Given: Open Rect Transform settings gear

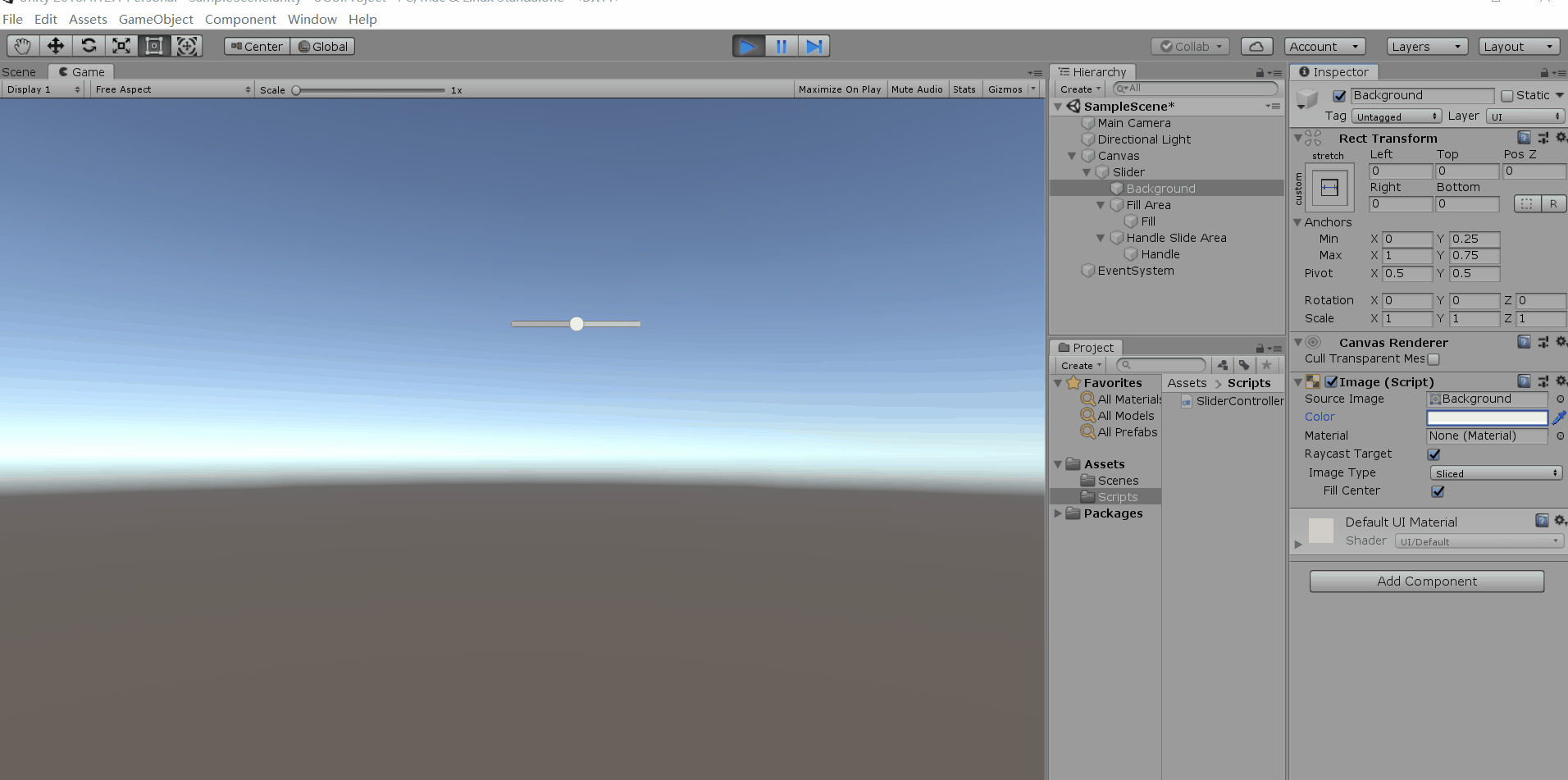Looking at the screenshot, I should point(1561,138).
